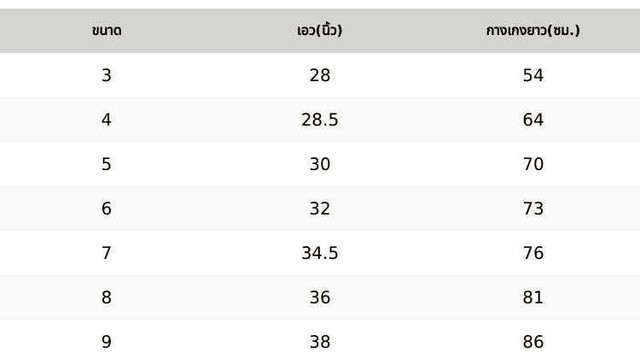Click pants length value 81
640x364 pixels.
(533, 297)
